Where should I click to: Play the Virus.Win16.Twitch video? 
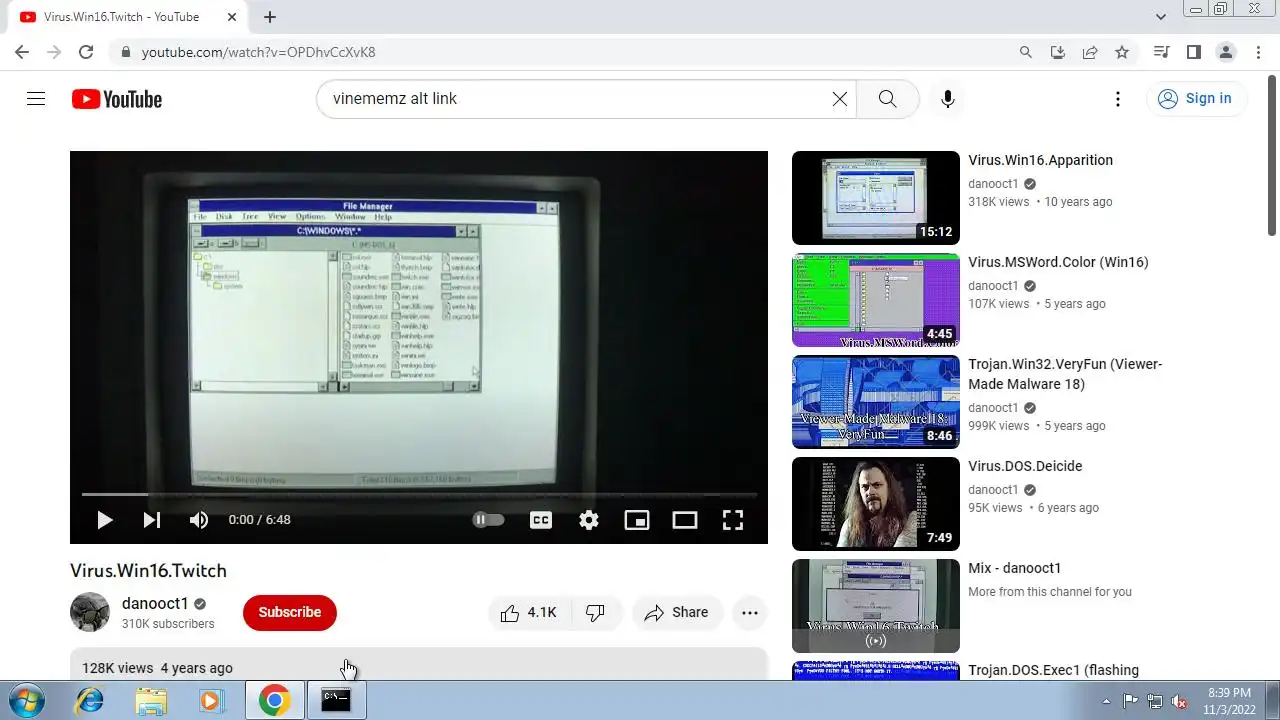(x=104, y=520)
